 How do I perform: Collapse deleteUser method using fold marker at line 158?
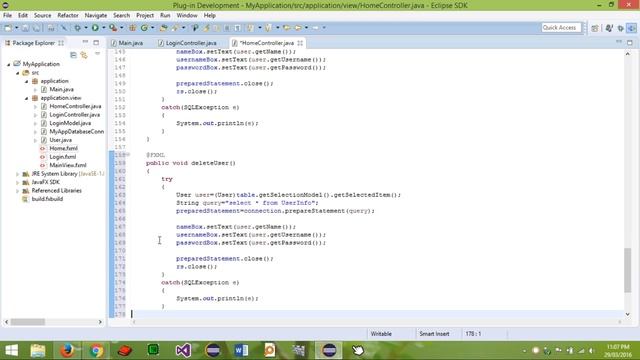pos(128,154)
